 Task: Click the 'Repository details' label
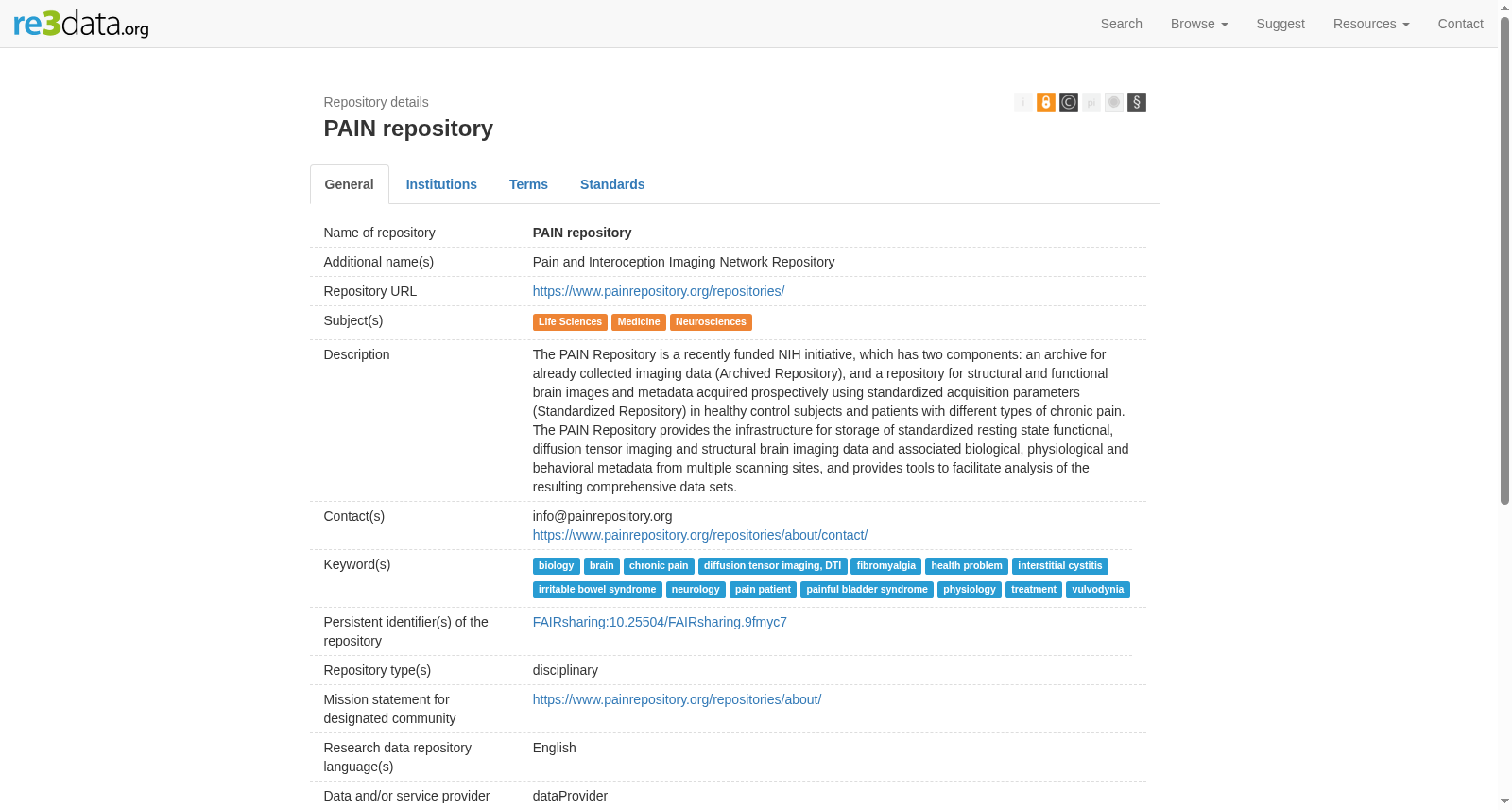click(376, 102)
